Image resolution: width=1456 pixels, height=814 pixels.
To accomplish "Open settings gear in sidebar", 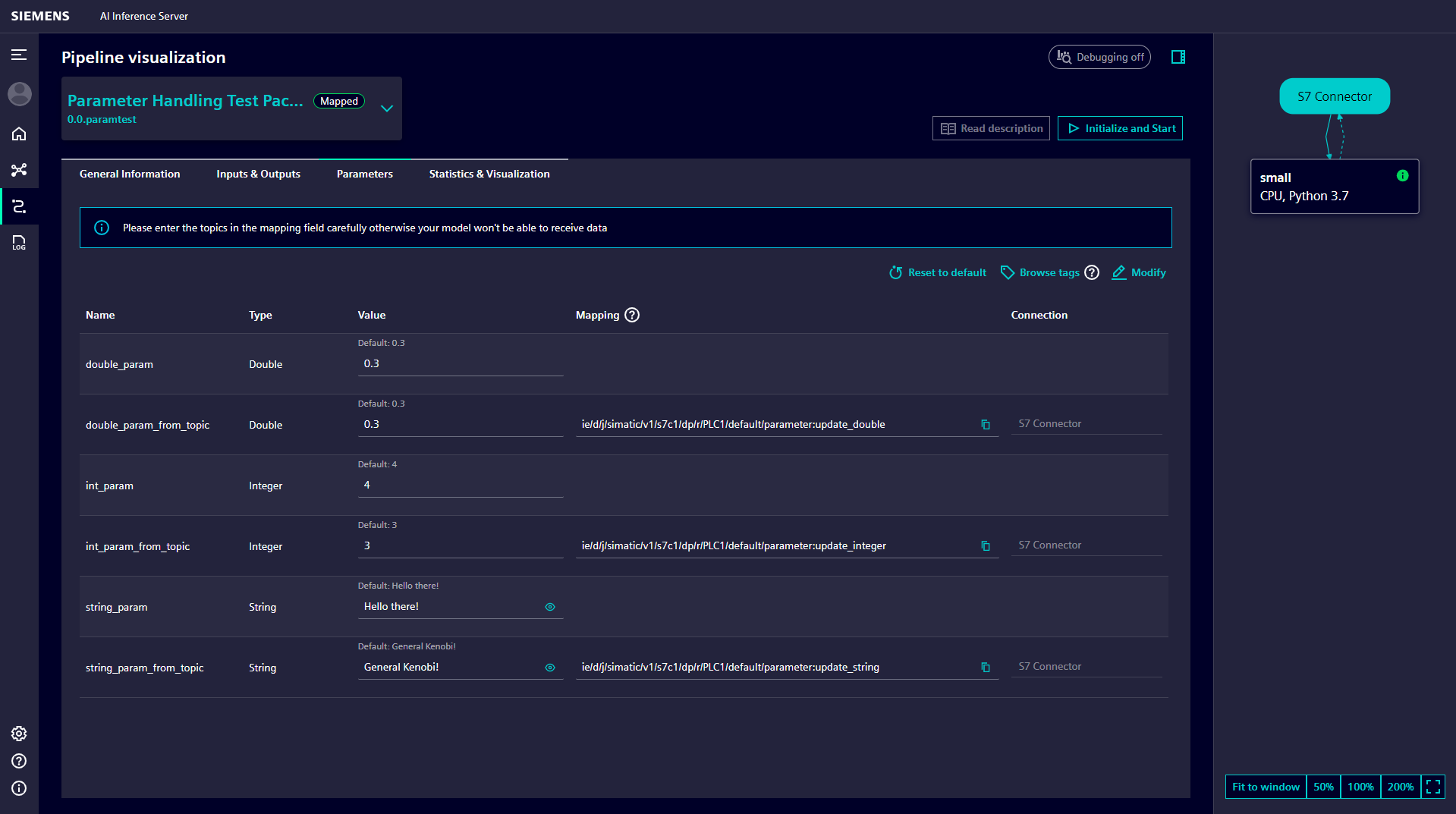I will [19, 734].
